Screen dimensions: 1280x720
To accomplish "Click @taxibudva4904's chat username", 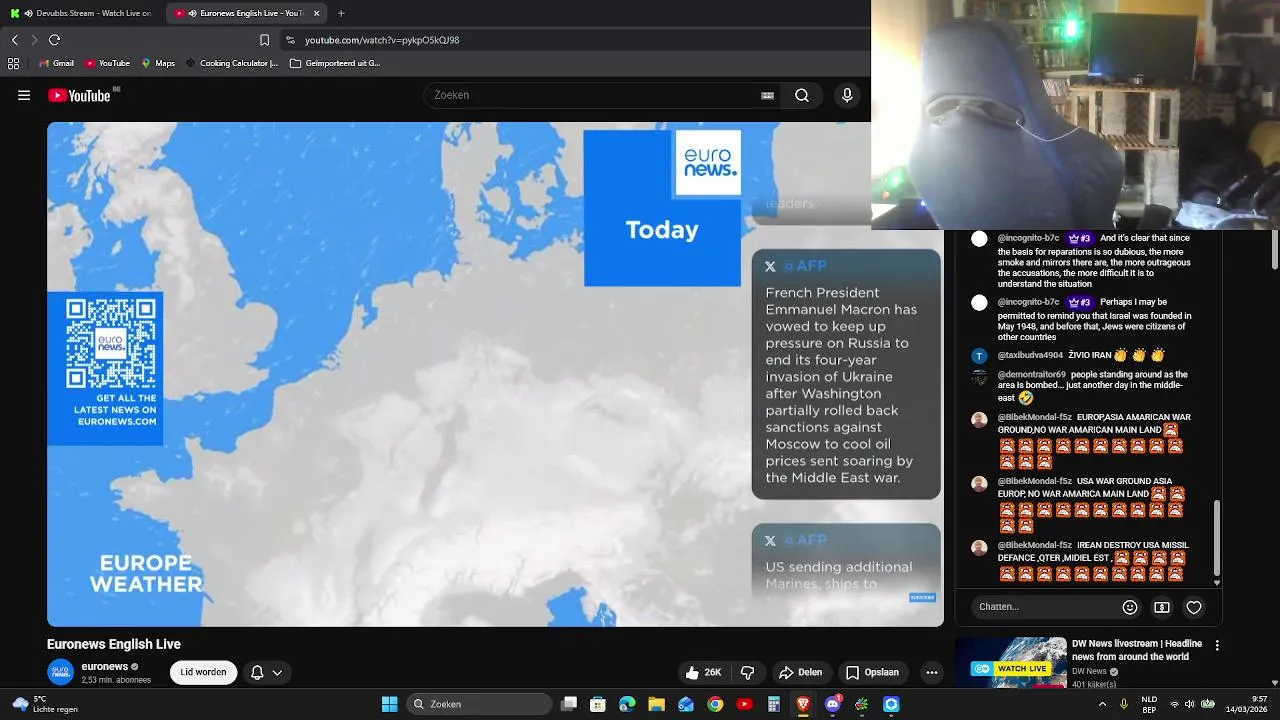I will [x=1030, y=355].
